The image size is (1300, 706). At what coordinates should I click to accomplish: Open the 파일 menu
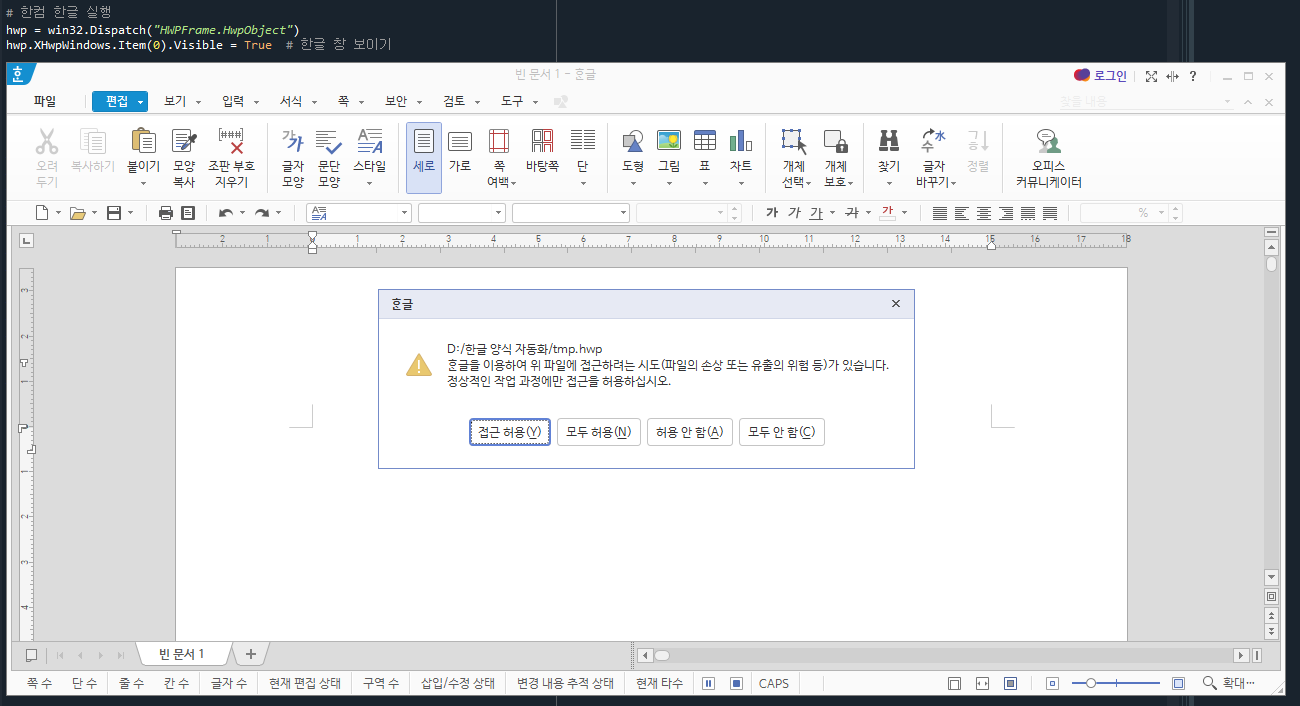pyautogui.click(x=45, y=101)
